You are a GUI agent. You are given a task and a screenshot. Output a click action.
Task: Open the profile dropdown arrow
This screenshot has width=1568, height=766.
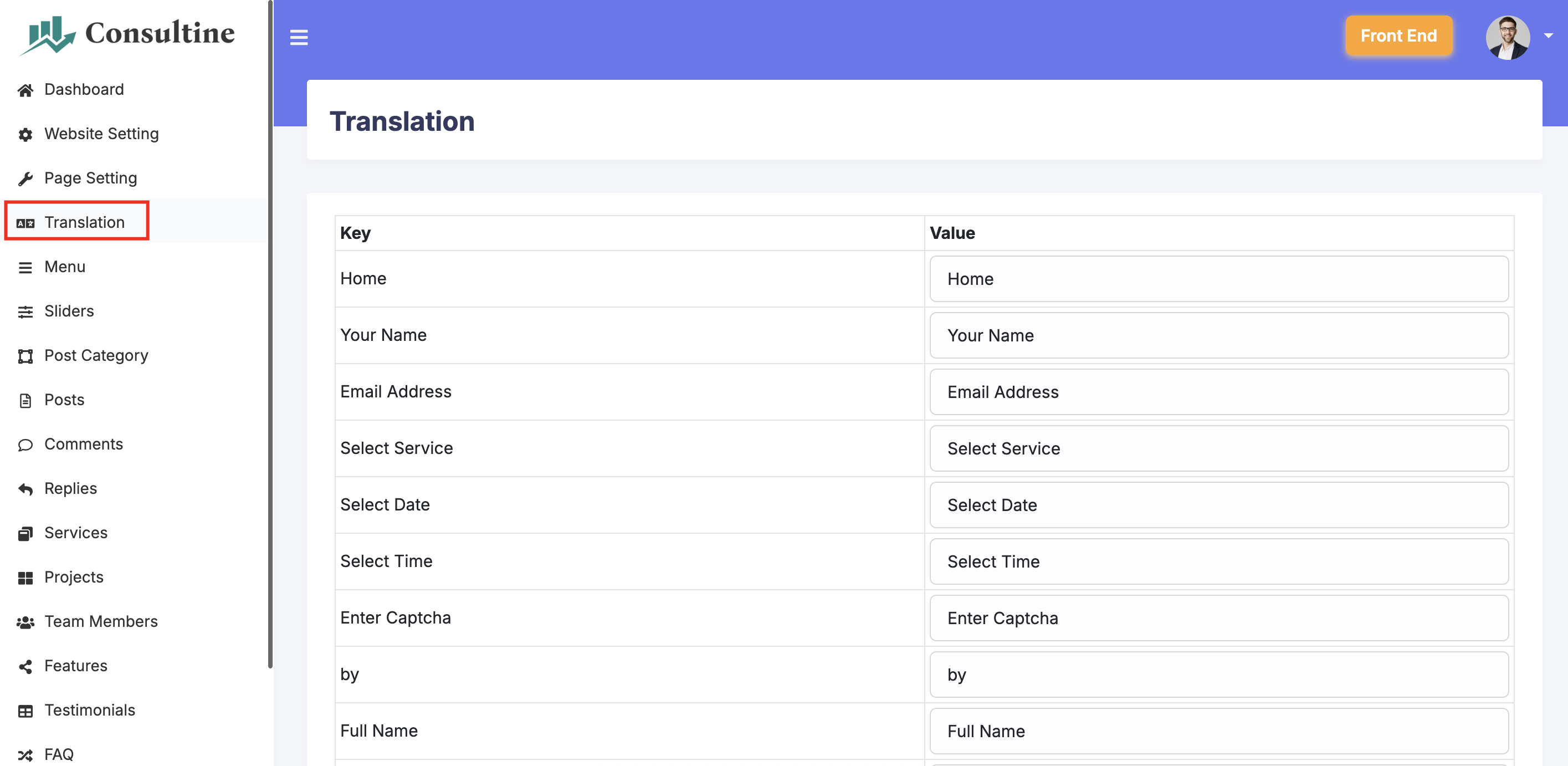[x=1548, y=36]
